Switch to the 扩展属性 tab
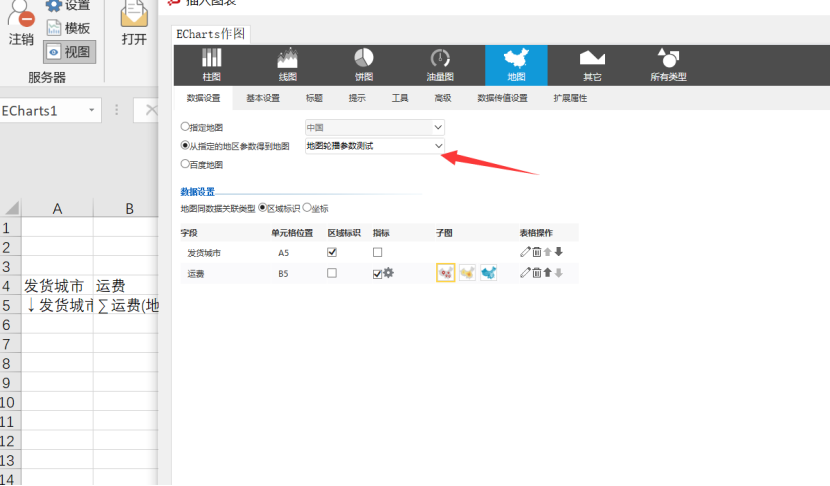Viewport: 830px width, 486px height. [570, 98]
